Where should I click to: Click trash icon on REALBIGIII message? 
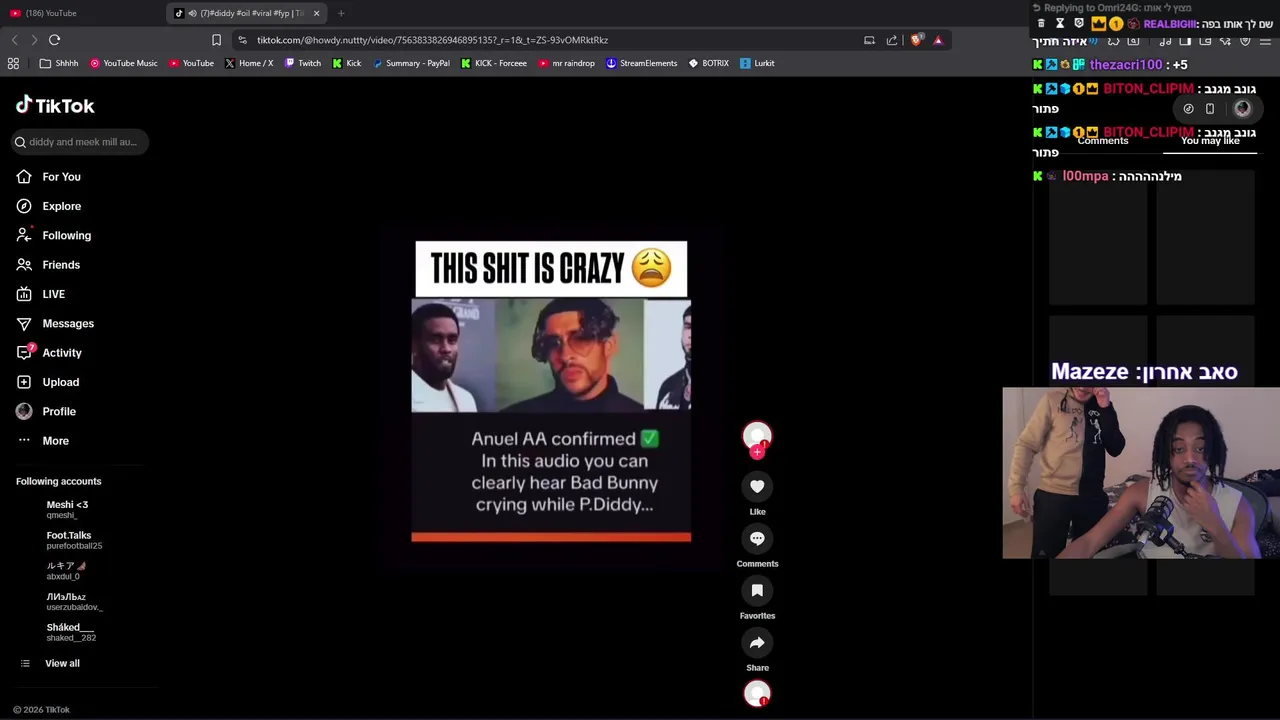(x=1041, y=23)
